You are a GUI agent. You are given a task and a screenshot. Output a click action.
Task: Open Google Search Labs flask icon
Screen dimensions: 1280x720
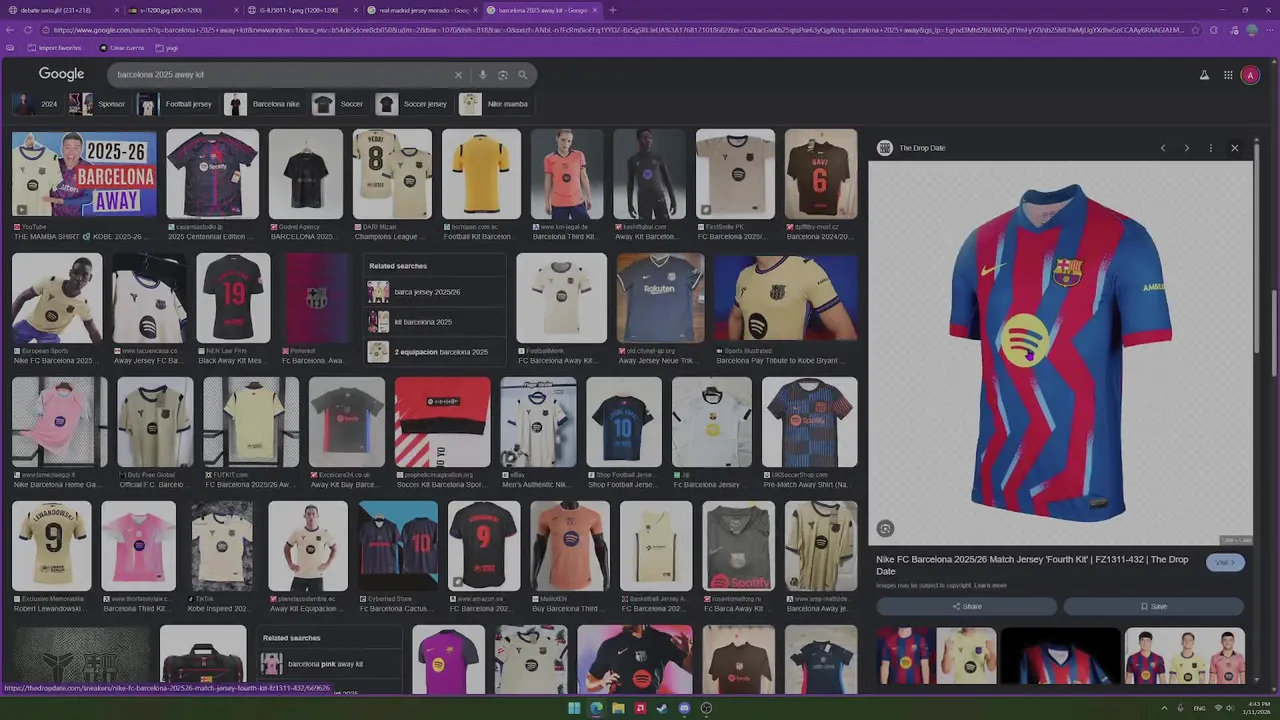pyautogui.click(x=1204, y=75)
